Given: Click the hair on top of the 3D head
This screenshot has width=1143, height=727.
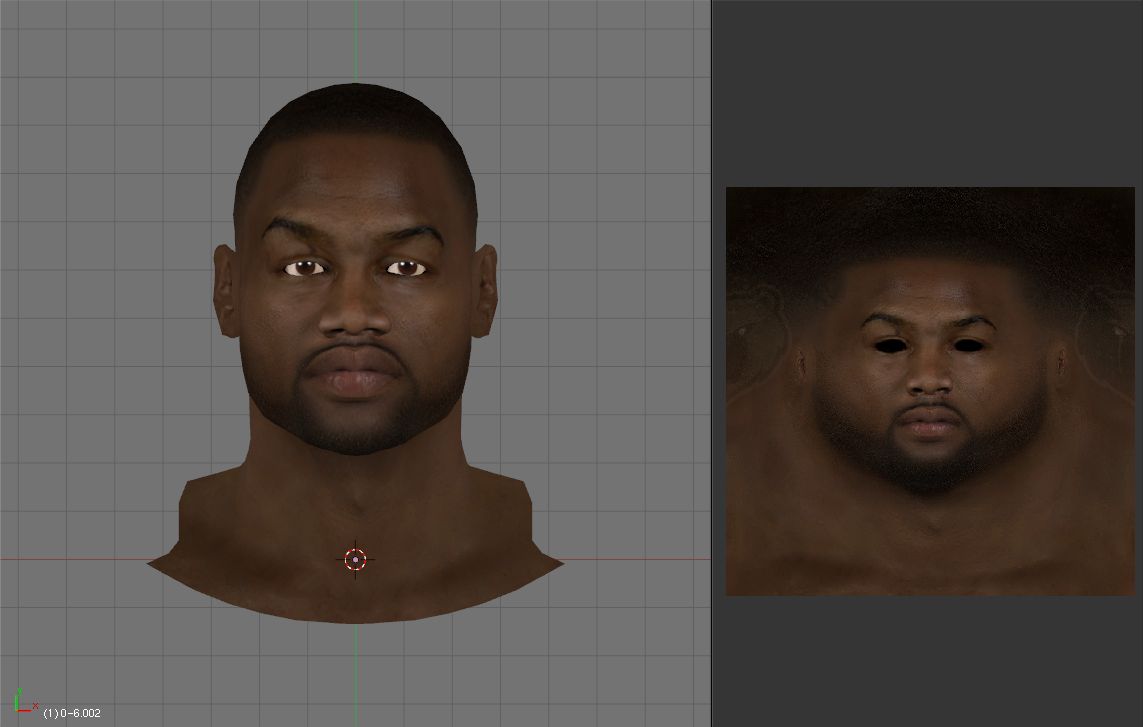Looking at the screenshot, I should coord(355,110).
